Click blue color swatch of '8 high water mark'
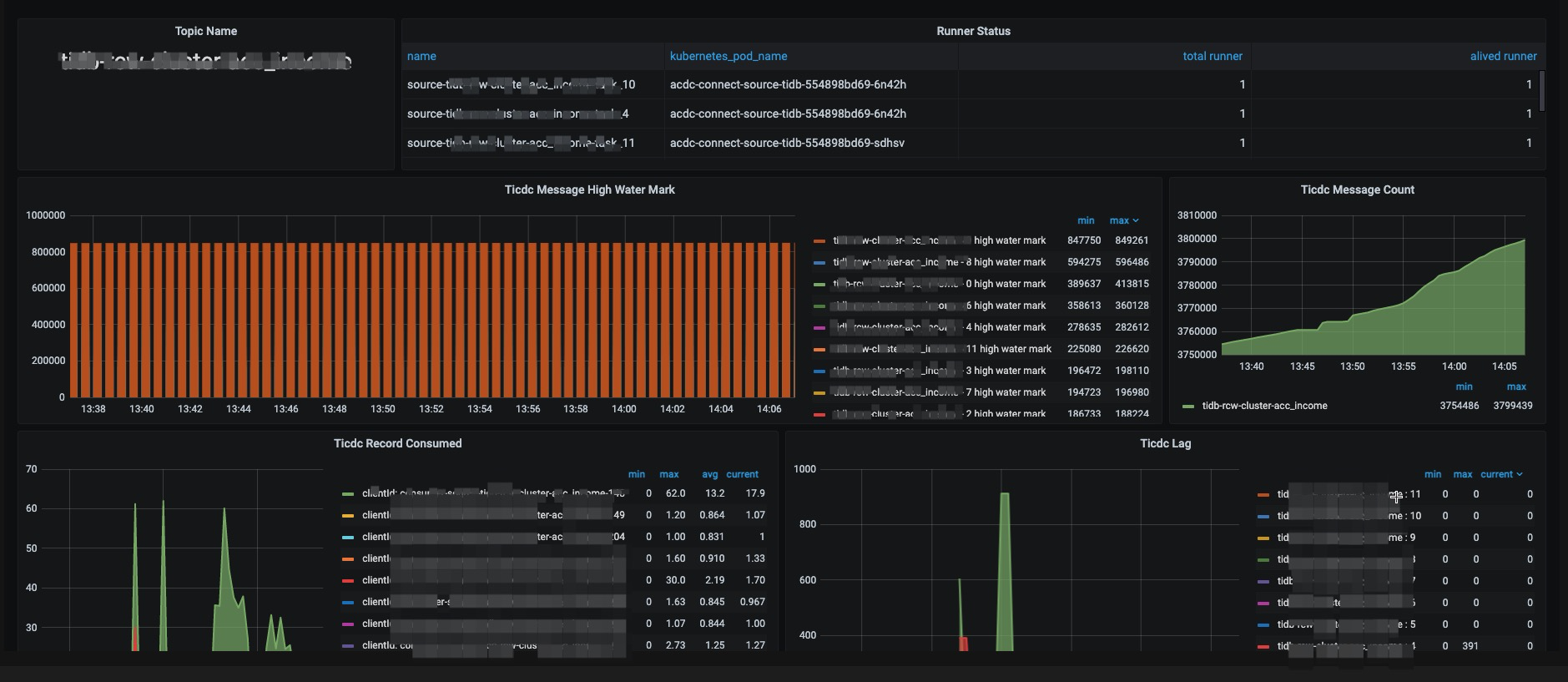This screenshot has width=1568, height=682. point(819,262)
